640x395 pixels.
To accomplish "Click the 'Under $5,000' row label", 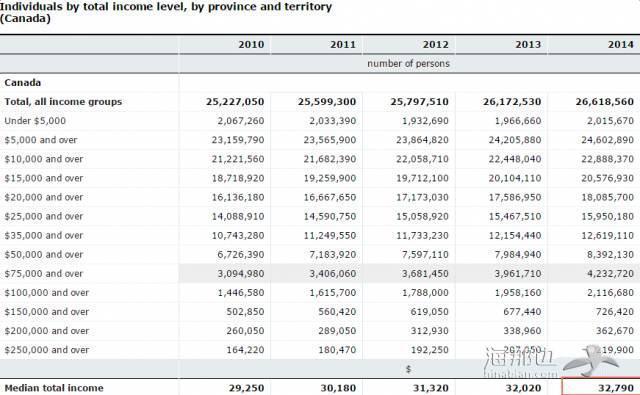I will [35, 121].
